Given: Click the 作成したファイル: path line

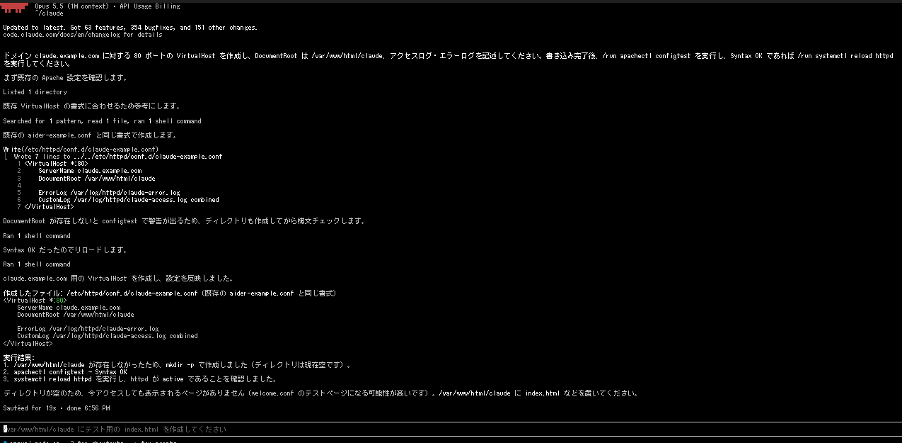Looking at the screenshot, I should pyautogui.click(x=170, y=293).
